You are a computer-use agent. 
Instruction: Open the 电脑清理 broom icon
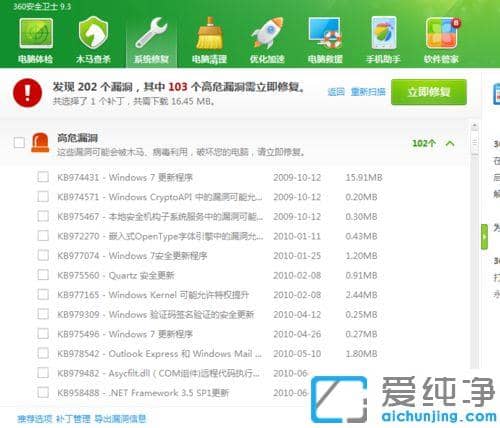209,41
